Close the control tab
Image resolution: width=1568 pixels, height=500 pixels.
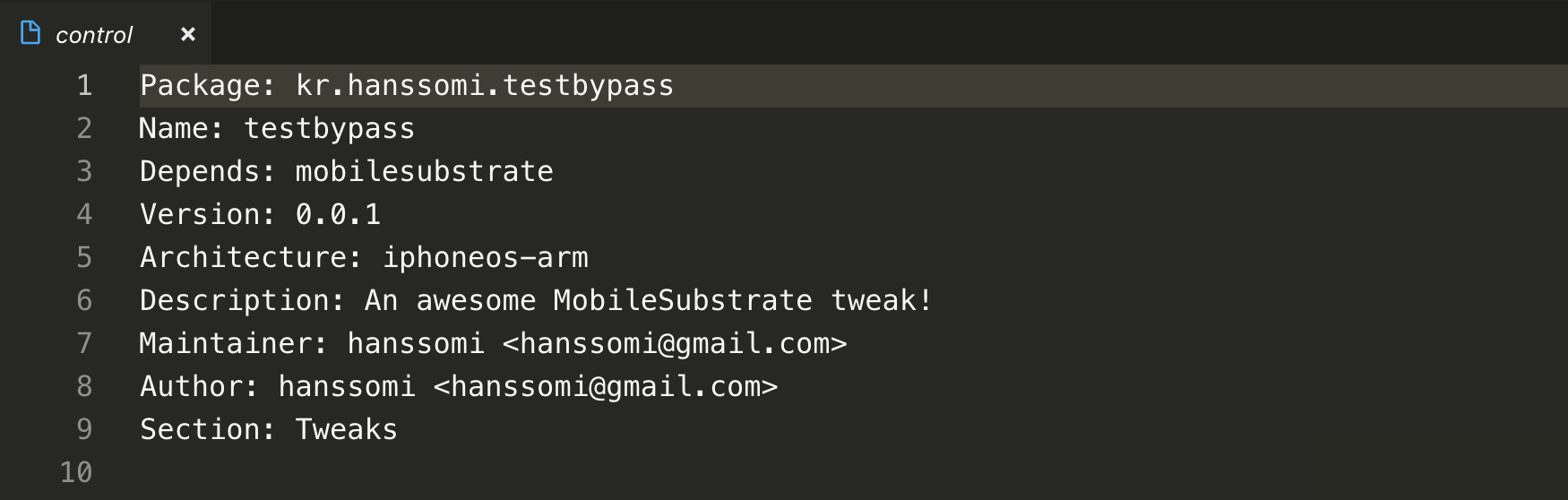(187, 34)
